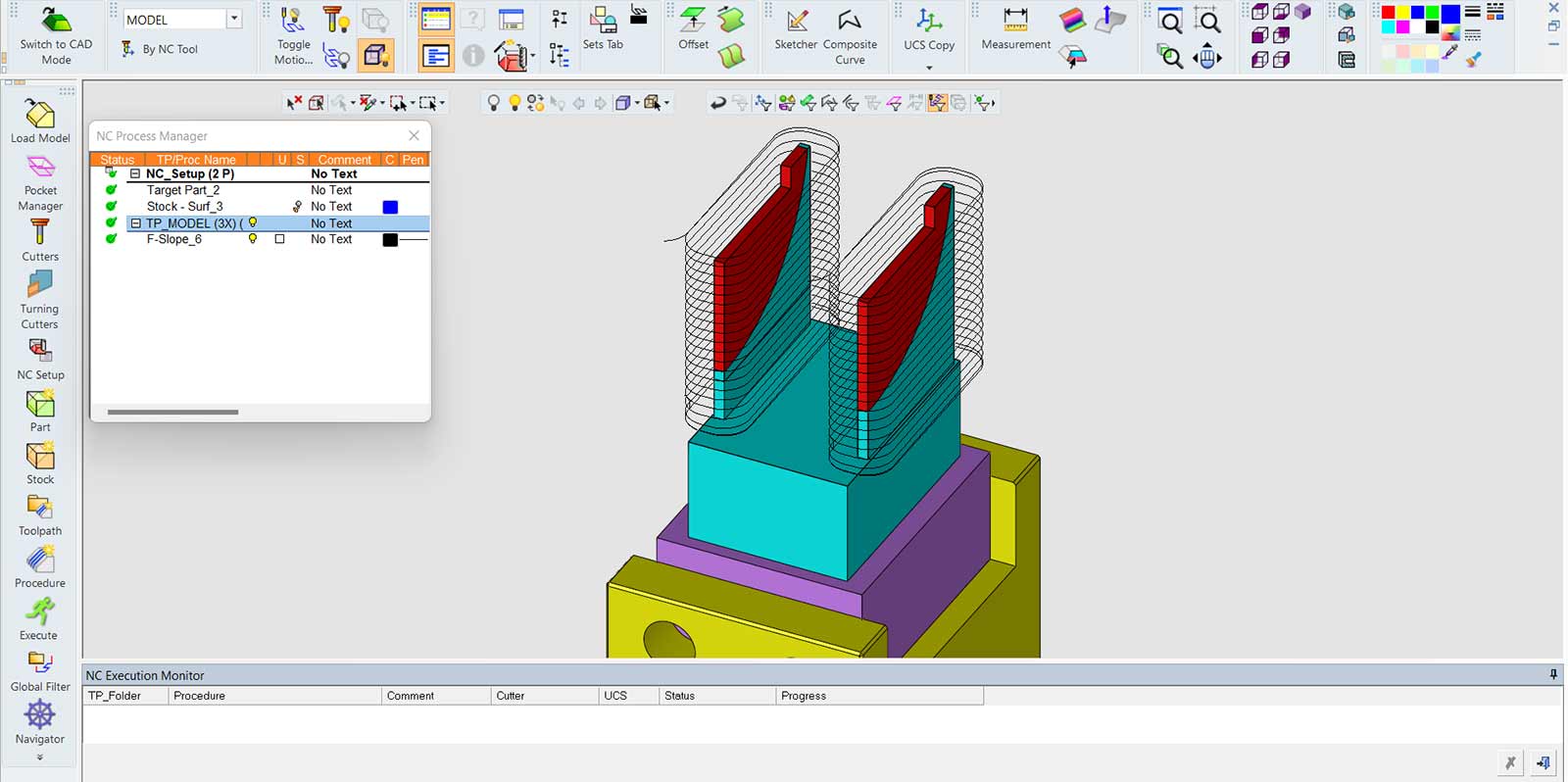The height and width of the screenshot is (782, 1568).
Task: Select the Sketcher tool
Action: 796,29
